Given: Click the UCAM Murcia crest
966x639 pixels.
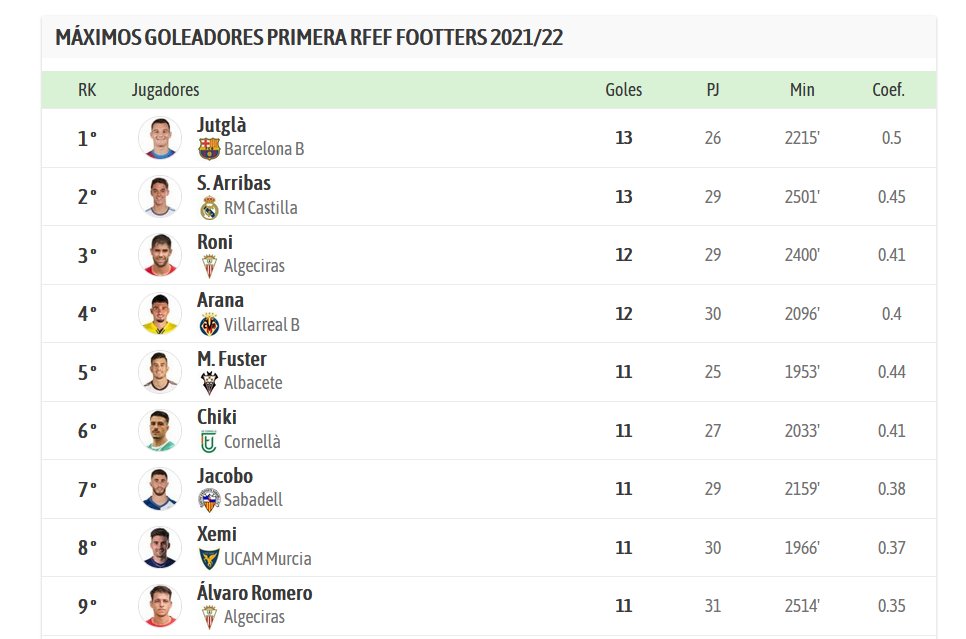Looking at the screenshot, I should pyautogui.click(x=209, y=559).
